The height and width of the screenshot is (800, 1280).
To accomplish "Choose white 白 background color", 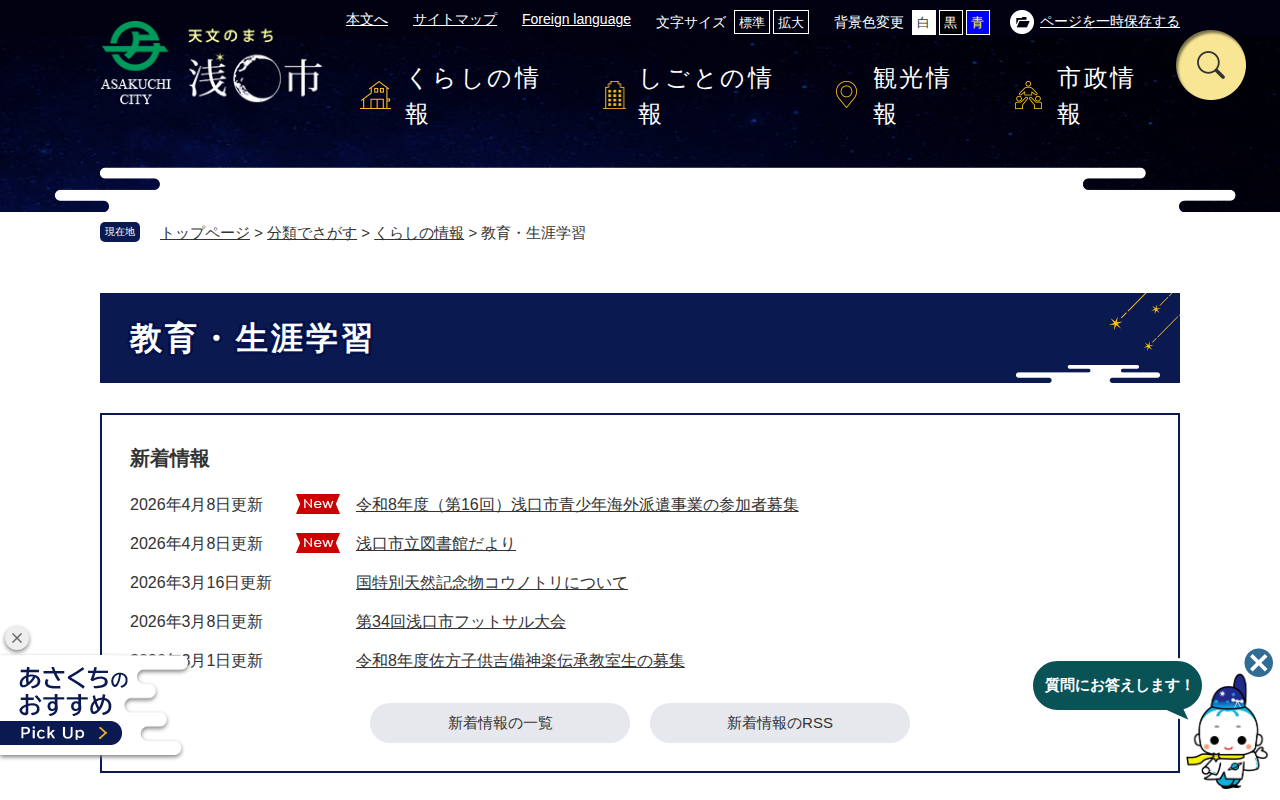I will pyautogui.click(x=924, y=22).
